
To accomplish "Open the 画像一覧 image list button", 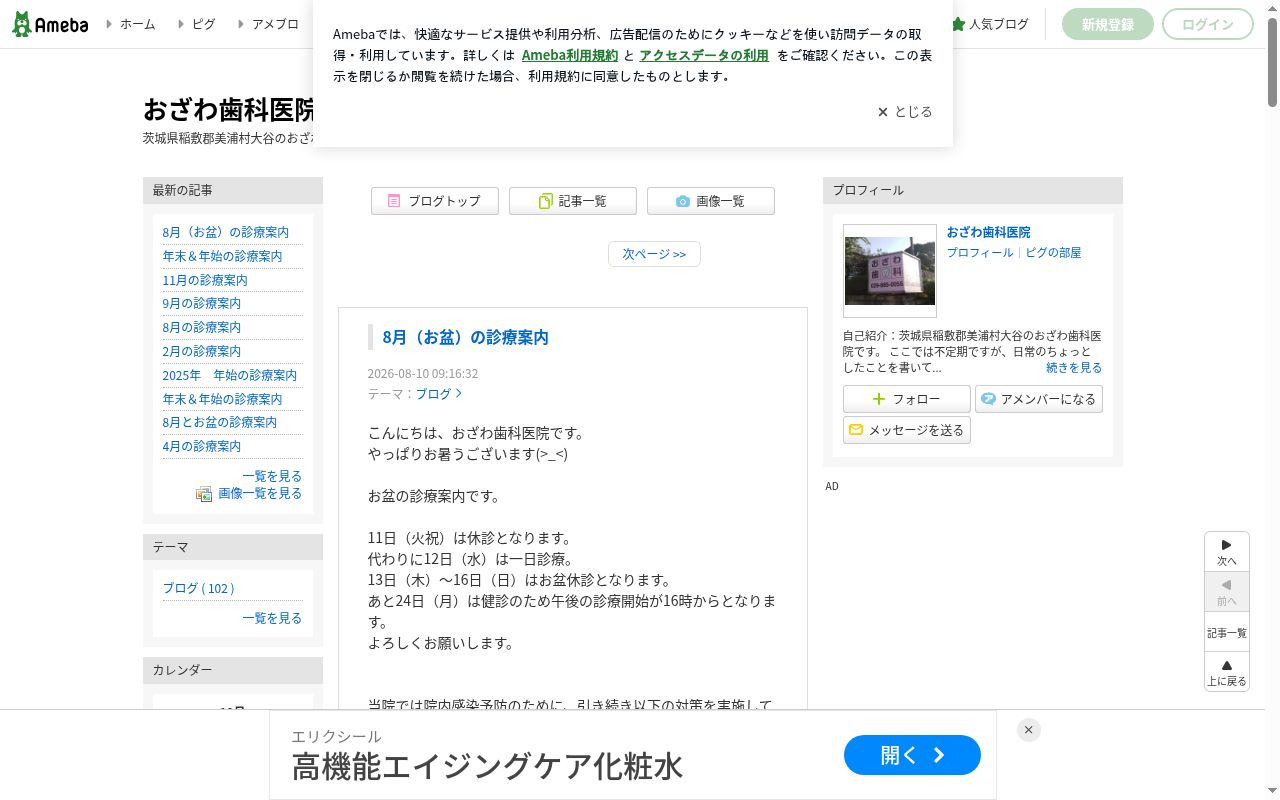I will [x=710, y=201].
